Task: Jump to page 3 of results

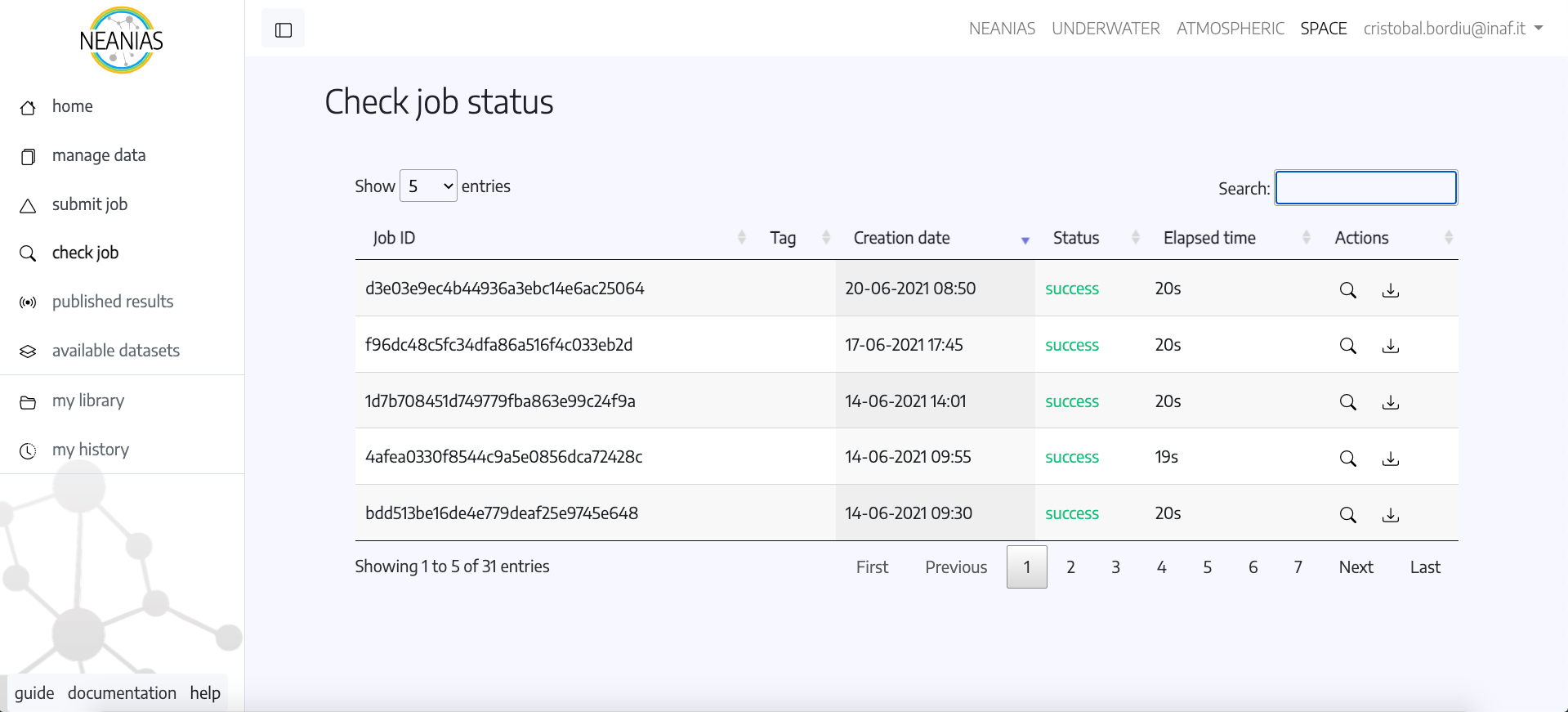Action: click(1115, 567)
